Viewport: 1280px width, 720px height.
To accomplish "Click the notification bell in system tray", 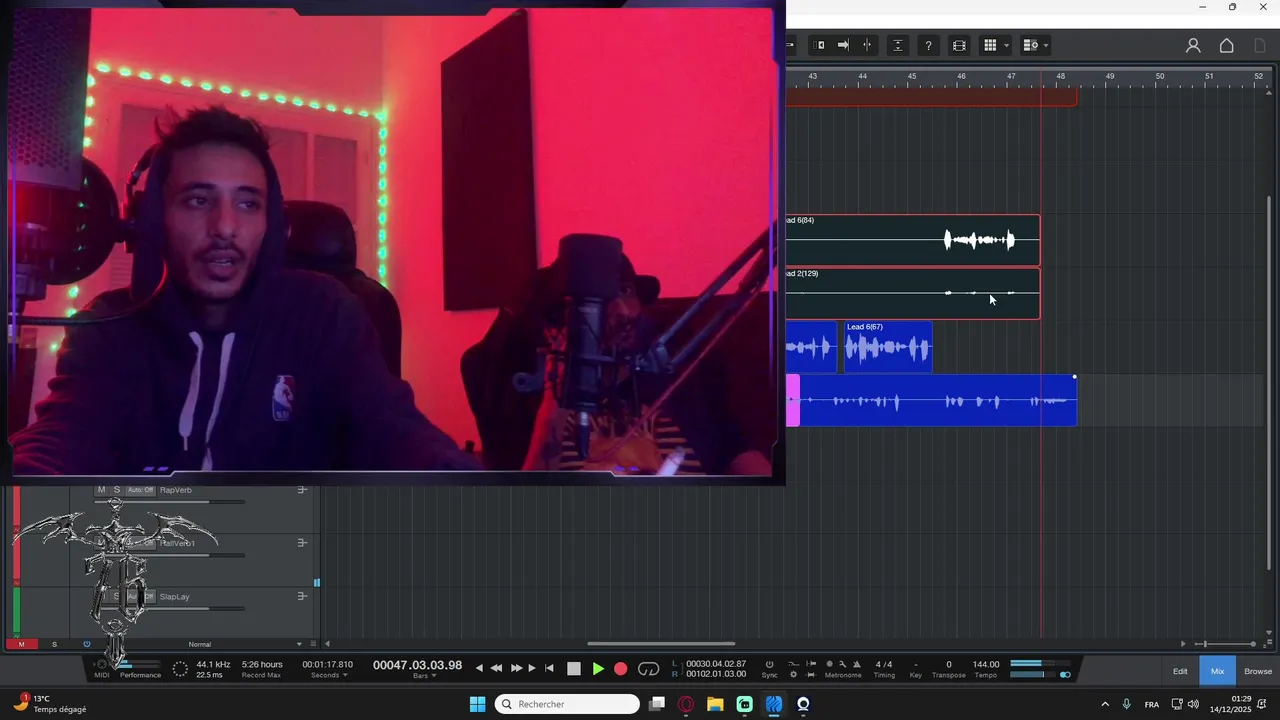I will pos(1260,704).
